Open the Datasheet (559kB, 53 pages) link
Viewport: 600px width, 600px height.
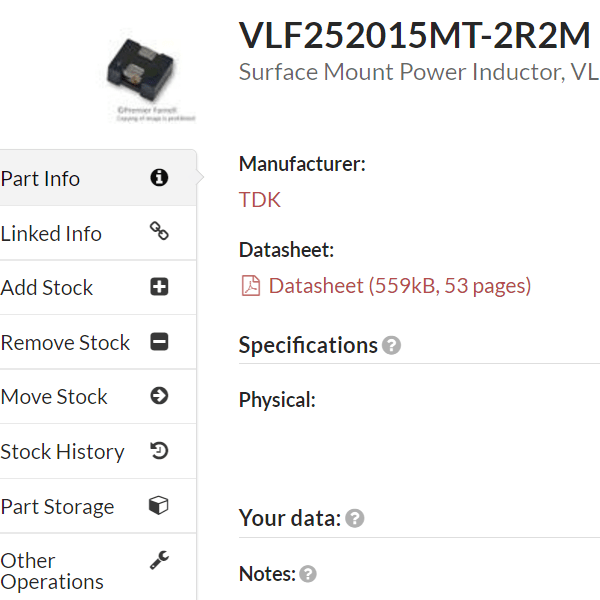point(399,286)
